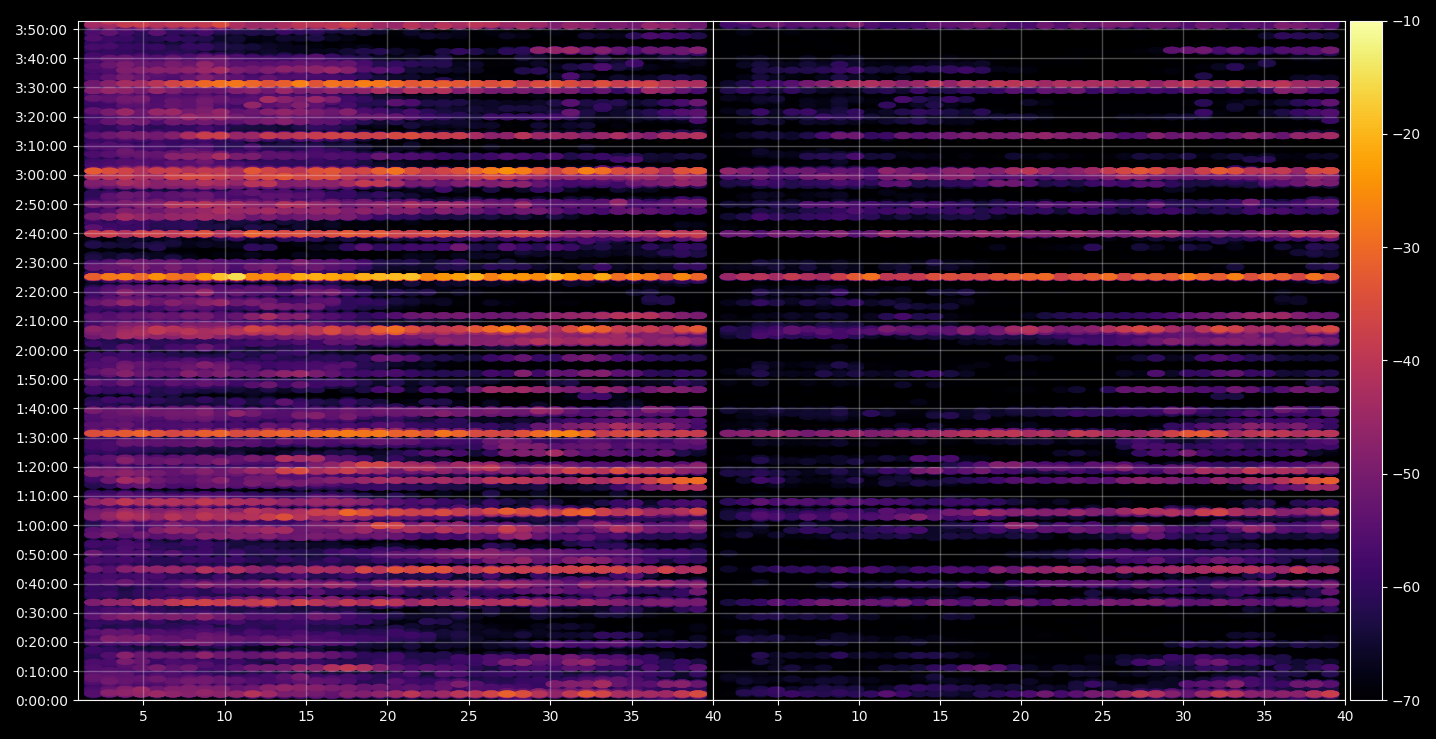Click x-axis label 5 under the right plot
1436x739 pixels.
pyautogui.click(x=778, y=716)
